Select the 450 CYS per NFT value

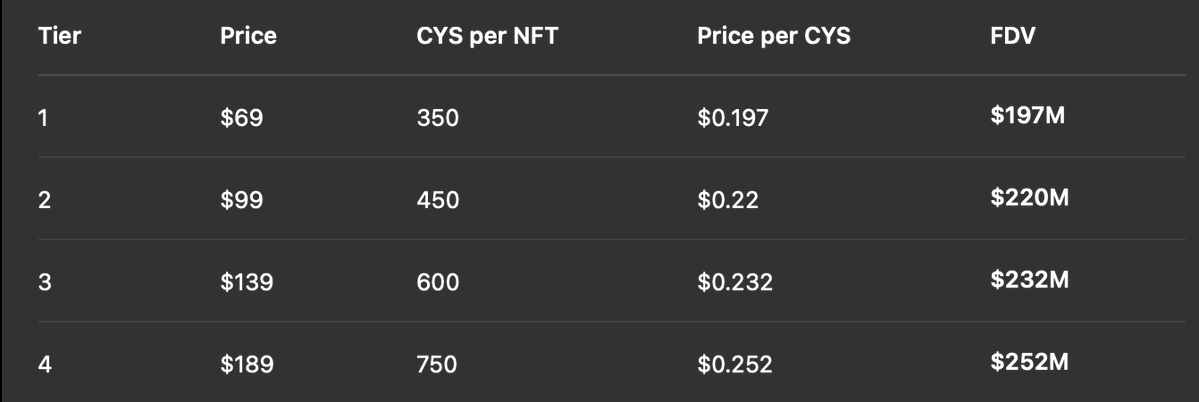tap(437, 200)
